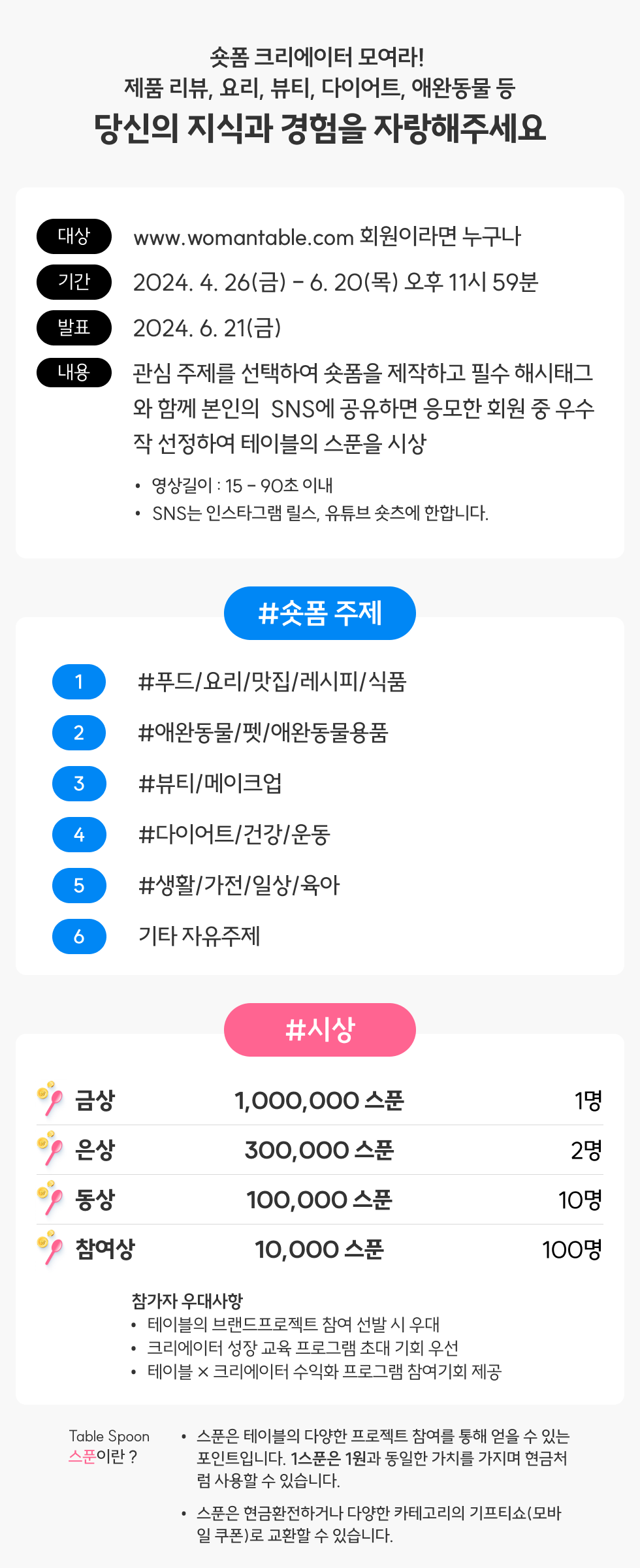Select the spoon icon next to 동상
The image size is (640, 1568).
tap(50, 1198)
